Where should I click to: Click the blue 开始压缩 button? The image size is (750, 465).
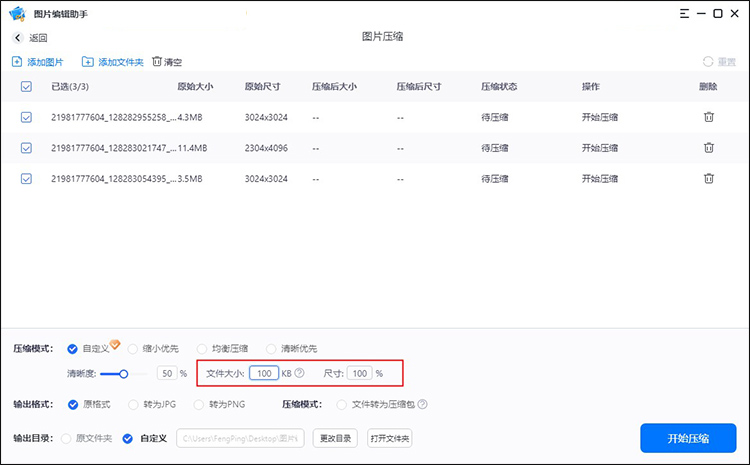pos(688,438)
